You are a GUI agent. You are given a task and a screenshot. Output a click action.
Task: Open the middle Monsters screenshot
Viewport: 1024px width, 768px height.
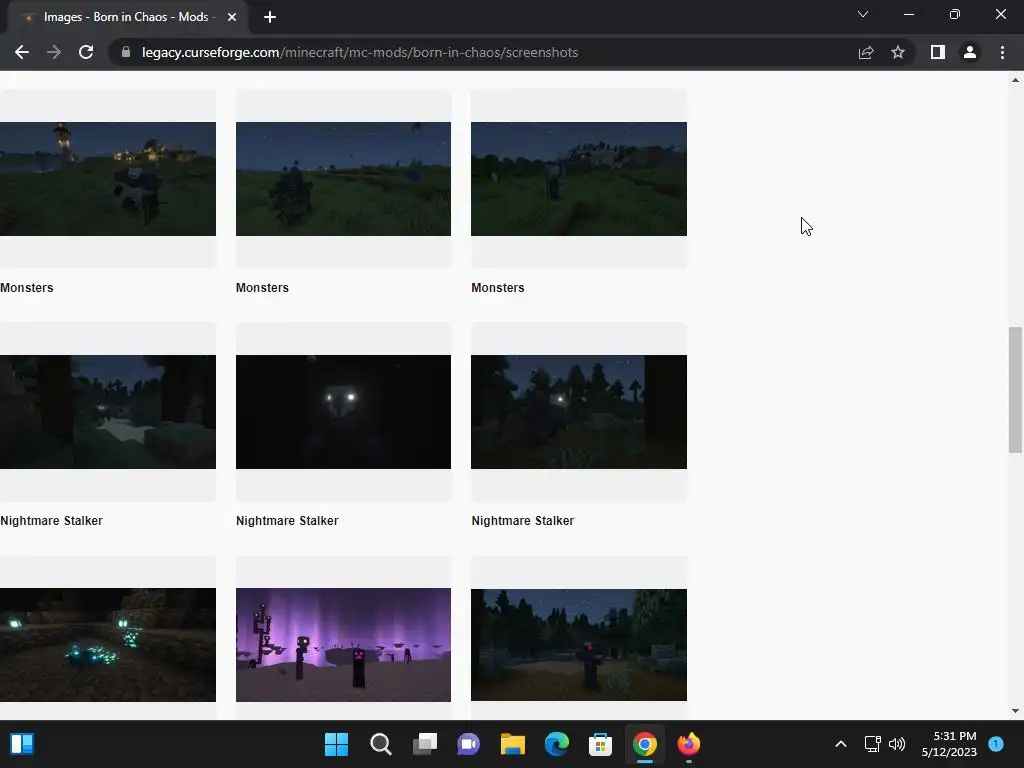(344, 179)
